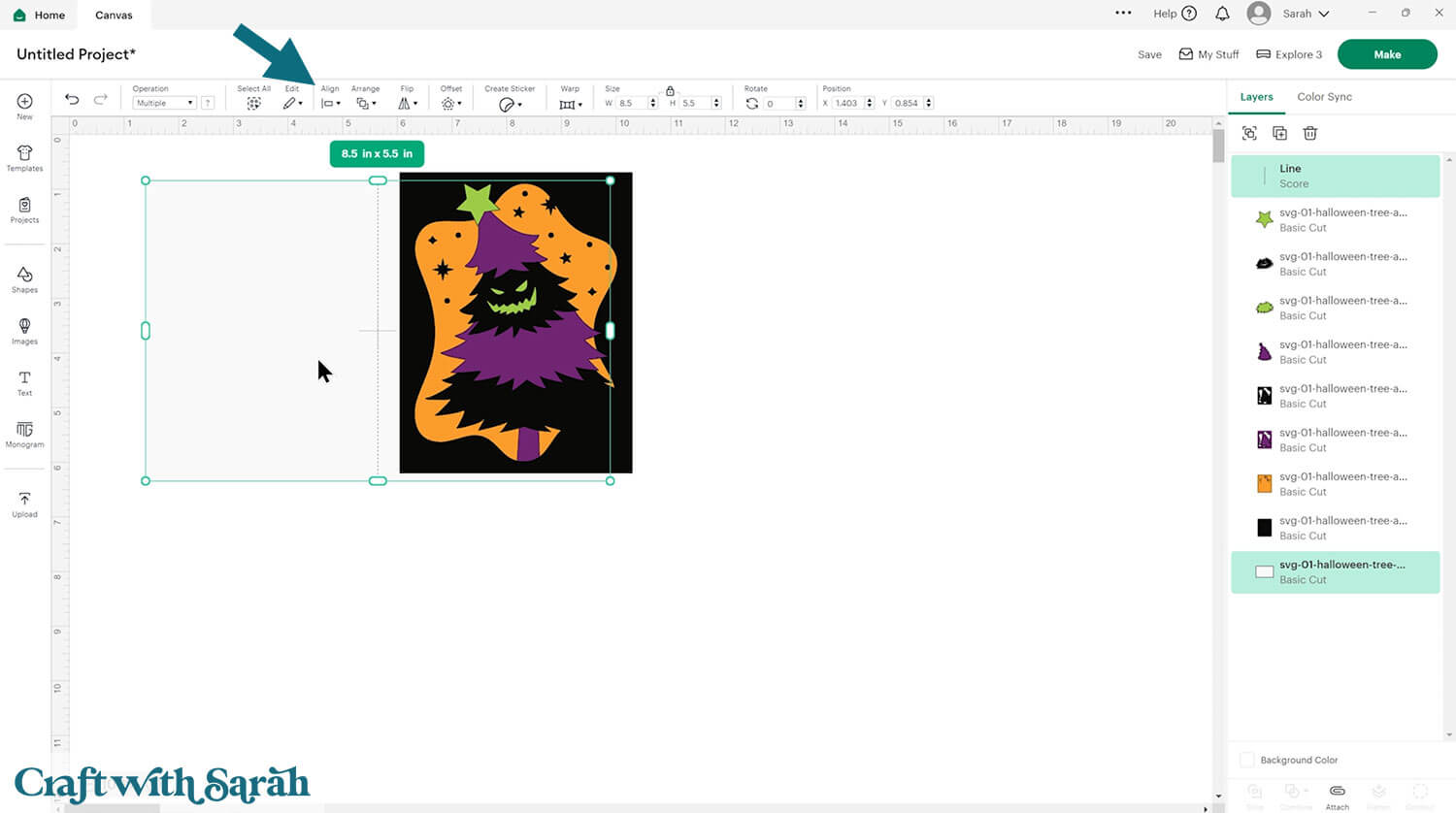Viewport: 1456px width, 813px height.
Task: Toggle the size aspect ratio lock
Action: point(670,89)
